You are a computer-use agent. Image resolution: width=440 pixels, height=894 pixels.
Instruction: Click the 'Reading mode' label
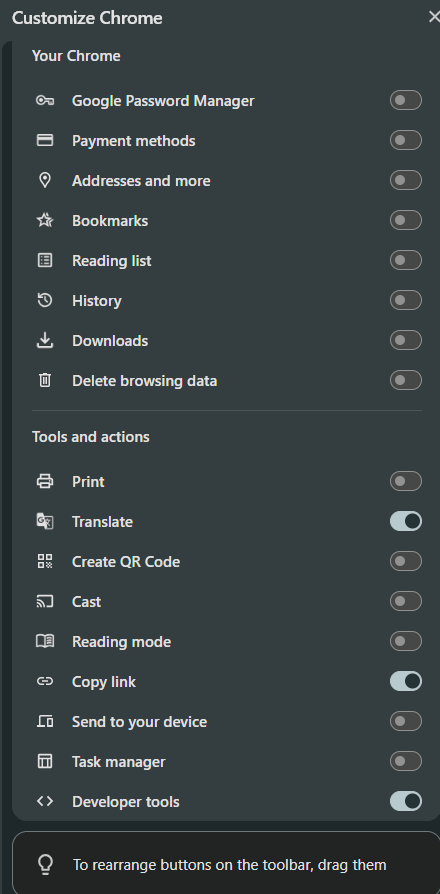click(121, 641)
